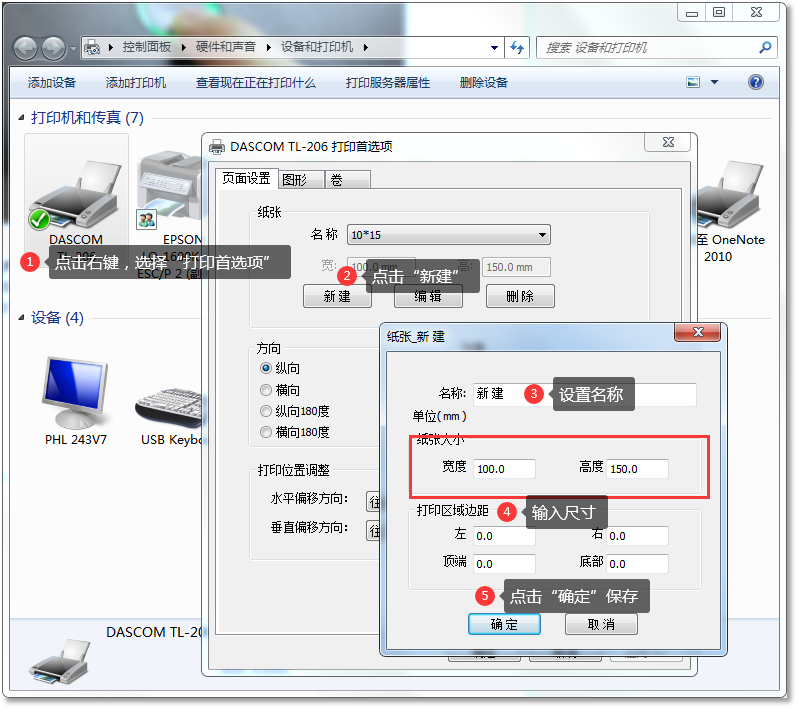Click 添加打印机 in the toolbar
Image resolution: width=798 pixels, height=709 pixels.
coord(136,83)
